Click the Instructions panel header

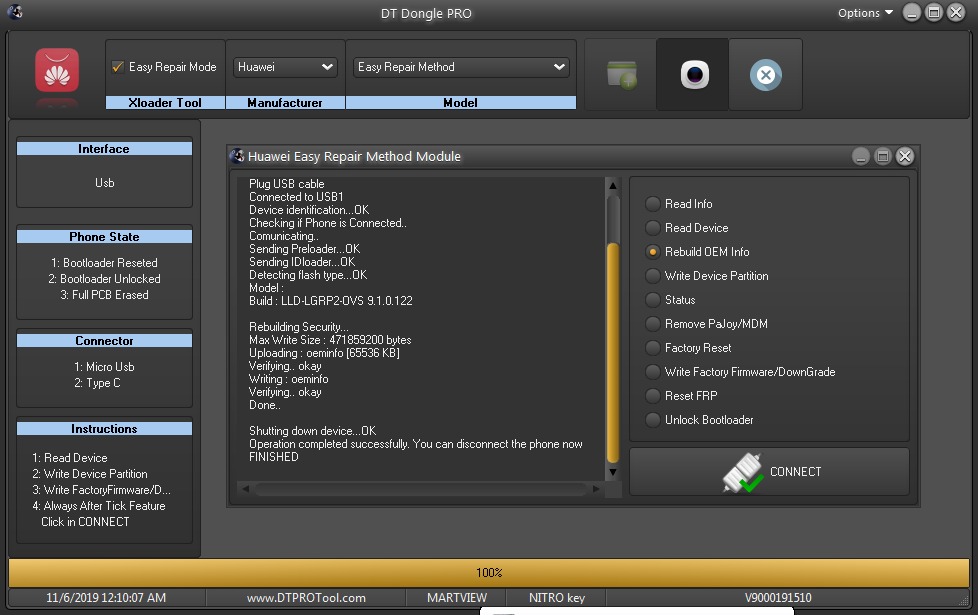tap(104, 429)
